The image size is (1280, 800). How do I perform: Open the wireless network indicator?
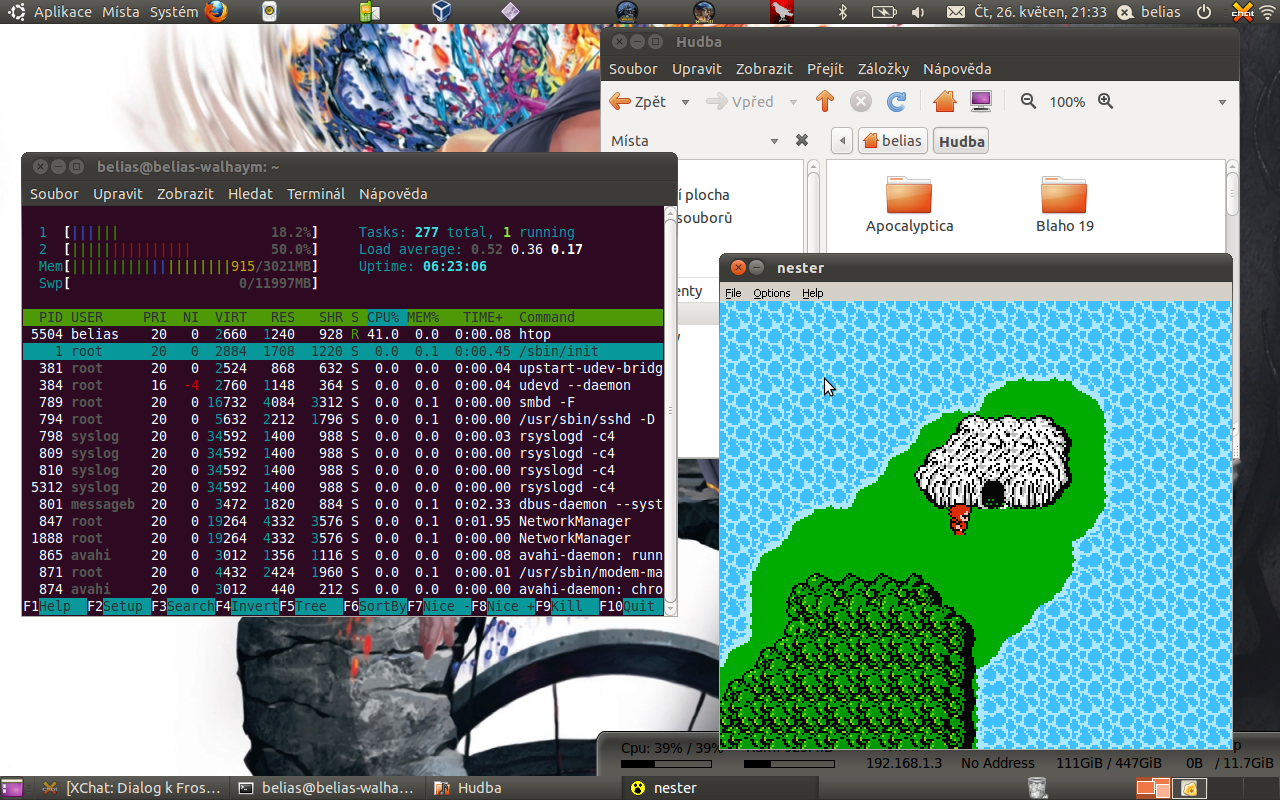click(x=1268, y=12)
